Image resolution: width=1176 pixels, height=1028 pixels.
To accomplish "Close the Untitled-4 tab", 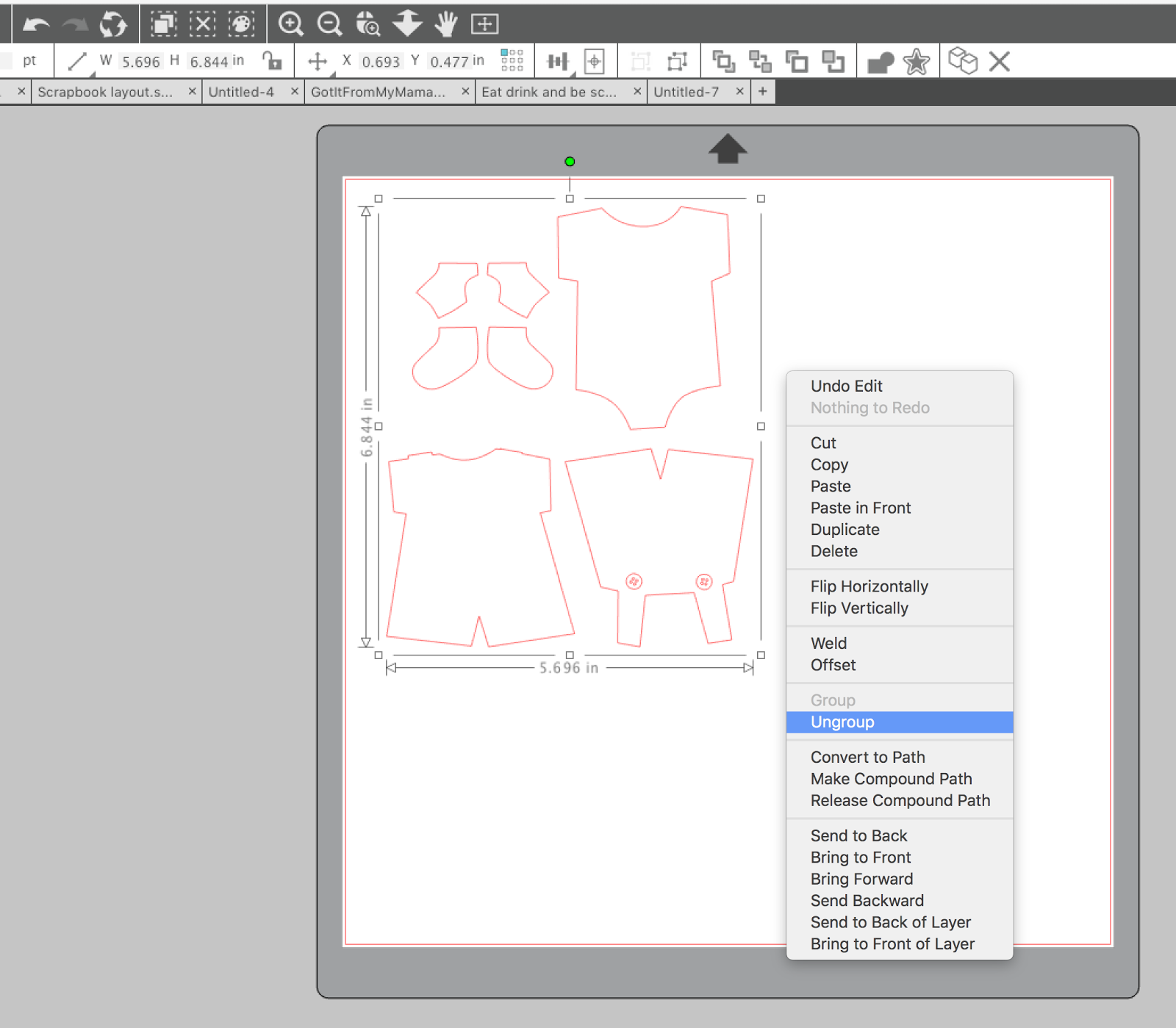I will (x=294, y=91).
